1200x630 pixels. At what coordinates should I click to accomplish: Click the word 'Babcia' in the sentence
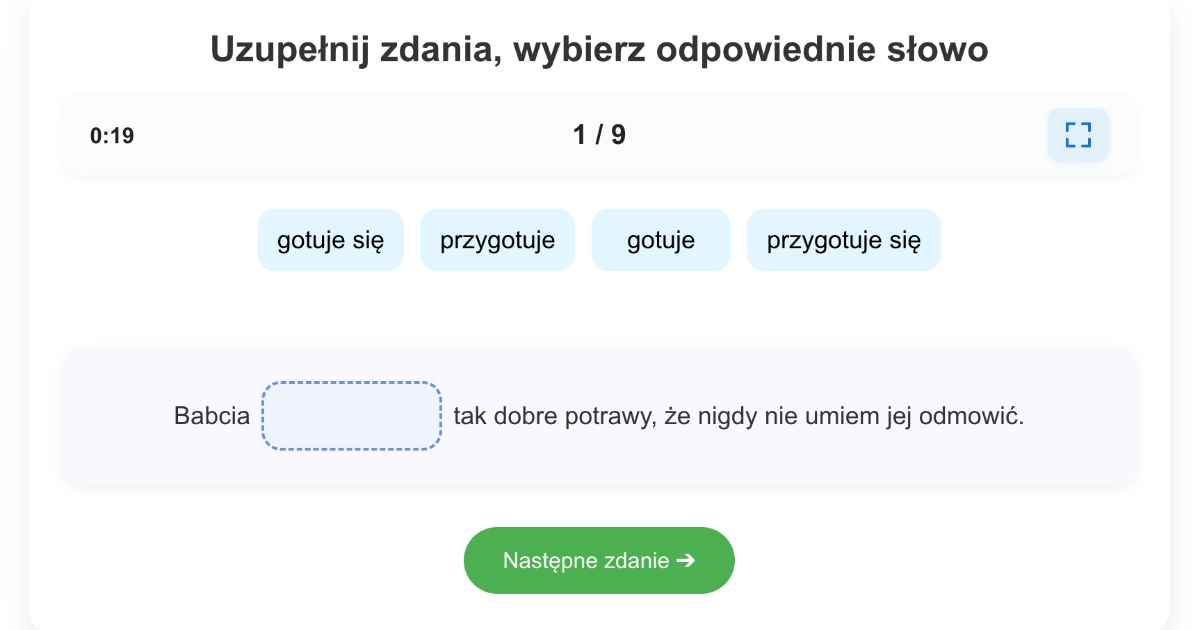(211, 416)
